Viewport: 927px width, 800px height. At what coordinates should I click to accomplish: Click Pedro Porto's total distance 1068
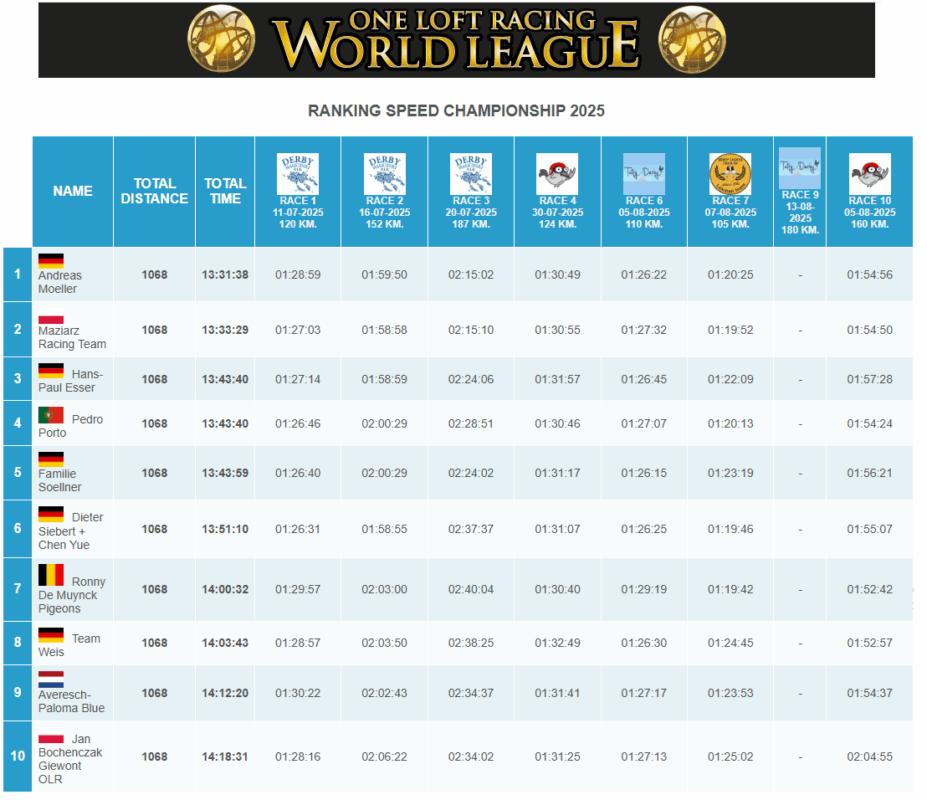tap(154, 423)
